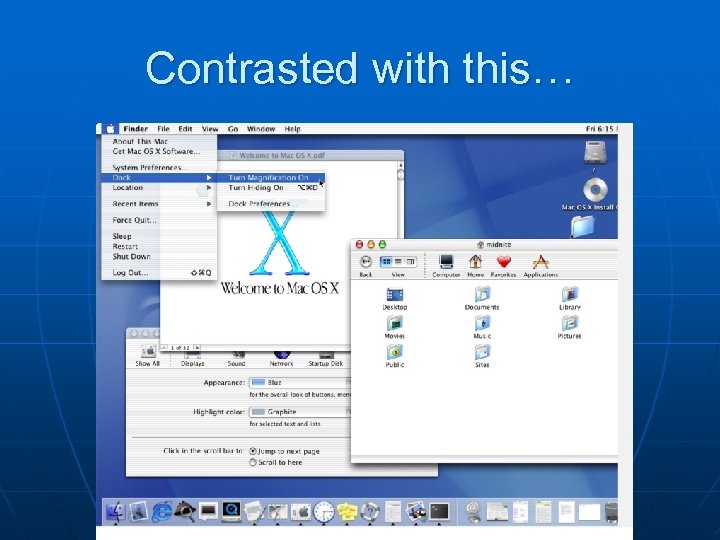Expand the Location submenu

coord(159,188)
